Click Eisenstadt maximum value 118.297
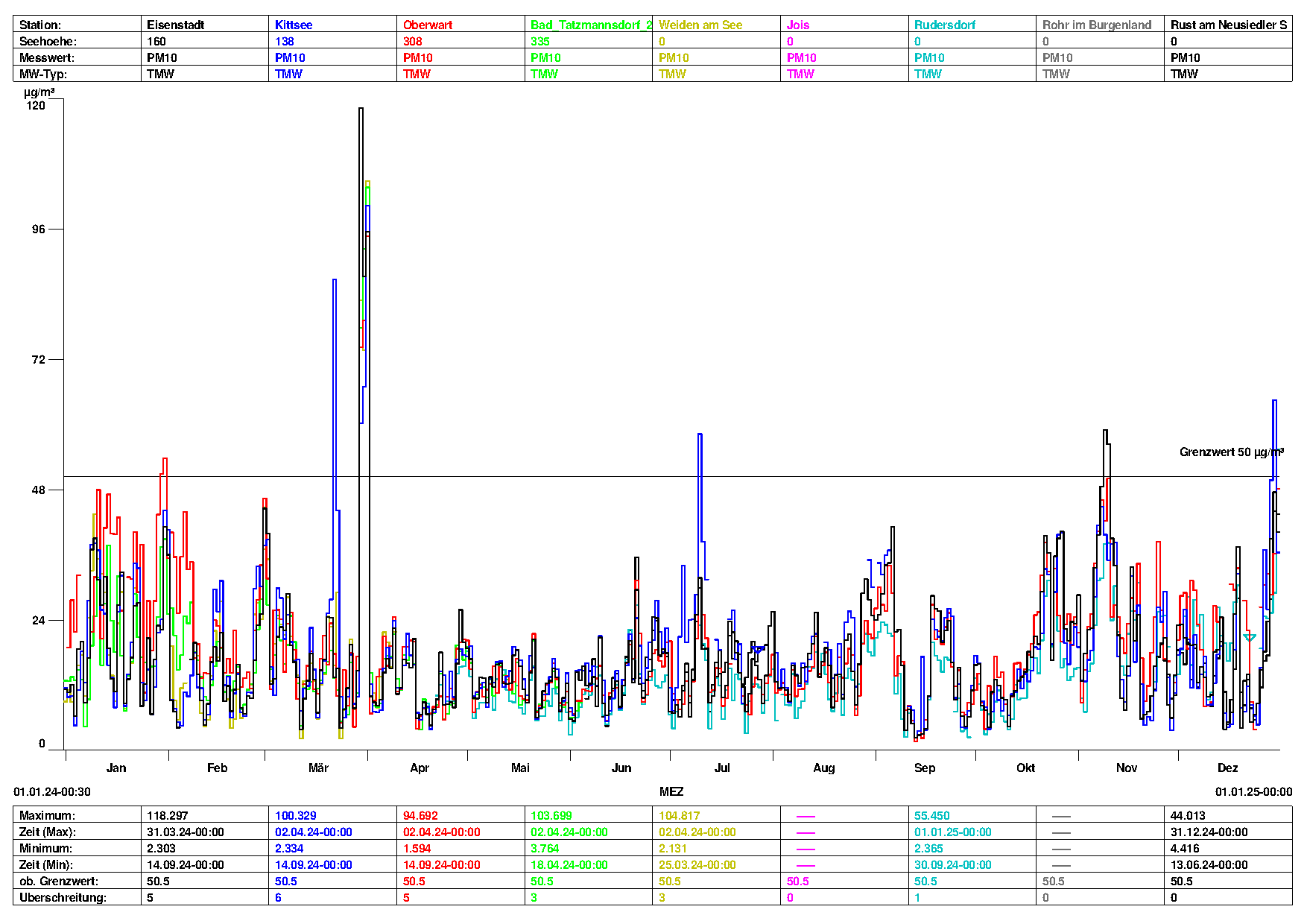Image resolution: width=1307 pixels, height=924 pixels. pyautogui.click(x=168, y=815)
